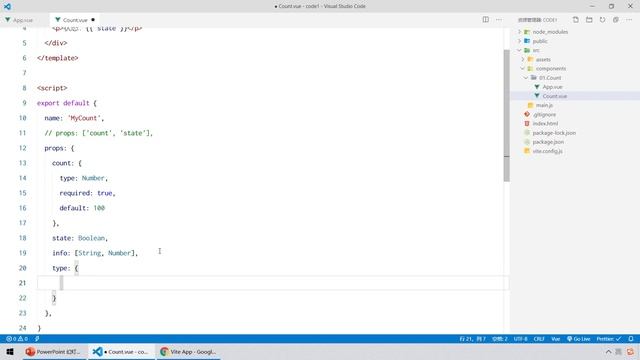This screenshot has height=360, width=640.
Task: Click the split editor icon
Action: (485, 20)
